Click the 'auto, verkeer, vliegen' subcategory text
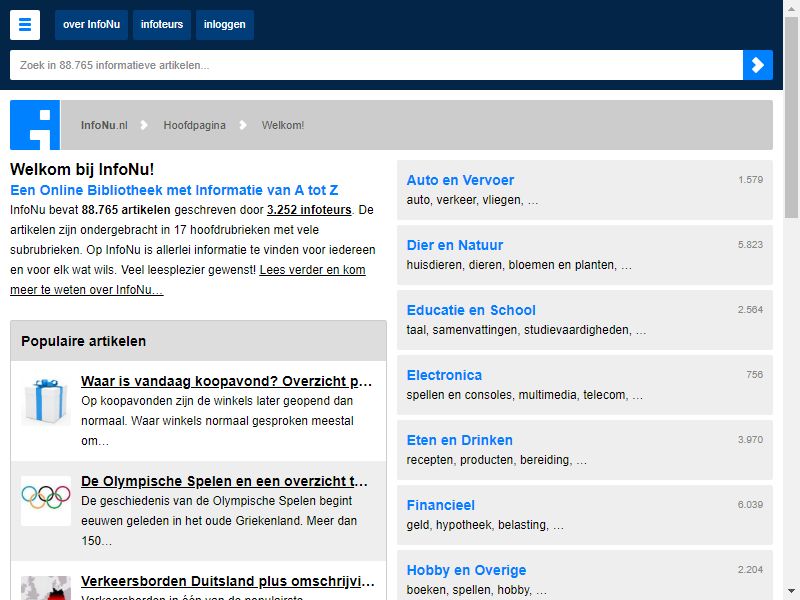Viewport: 800px width, 600px height. click(472, 200)
